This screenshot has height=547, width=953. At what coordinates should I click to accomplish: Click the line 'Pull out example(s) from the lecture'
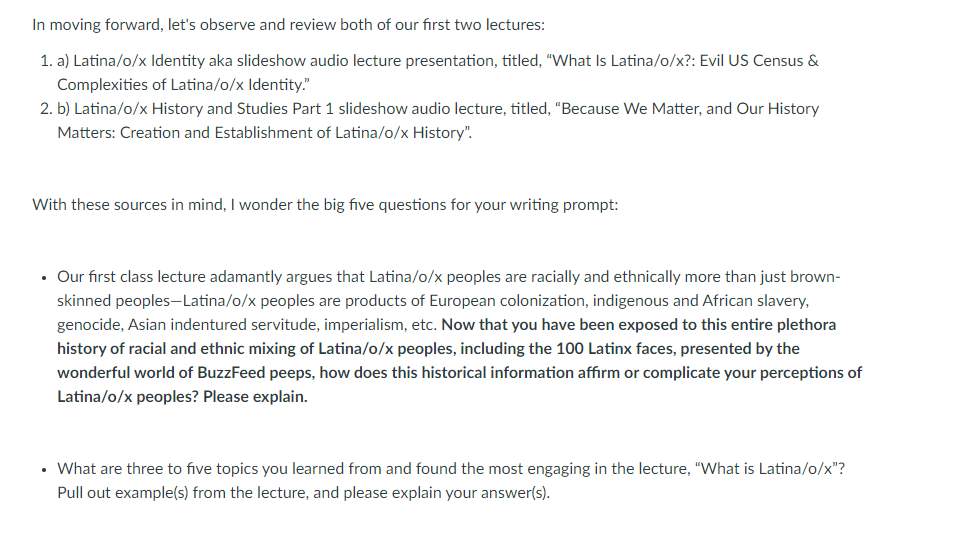303,492
